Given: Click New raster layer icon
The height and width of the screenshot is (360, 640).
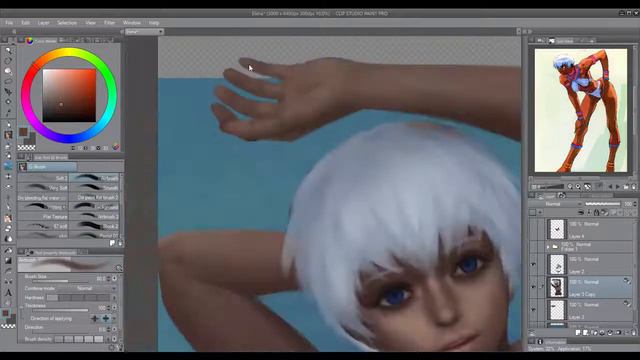Looking at the screenshot, I should click(x=578, y=333).
